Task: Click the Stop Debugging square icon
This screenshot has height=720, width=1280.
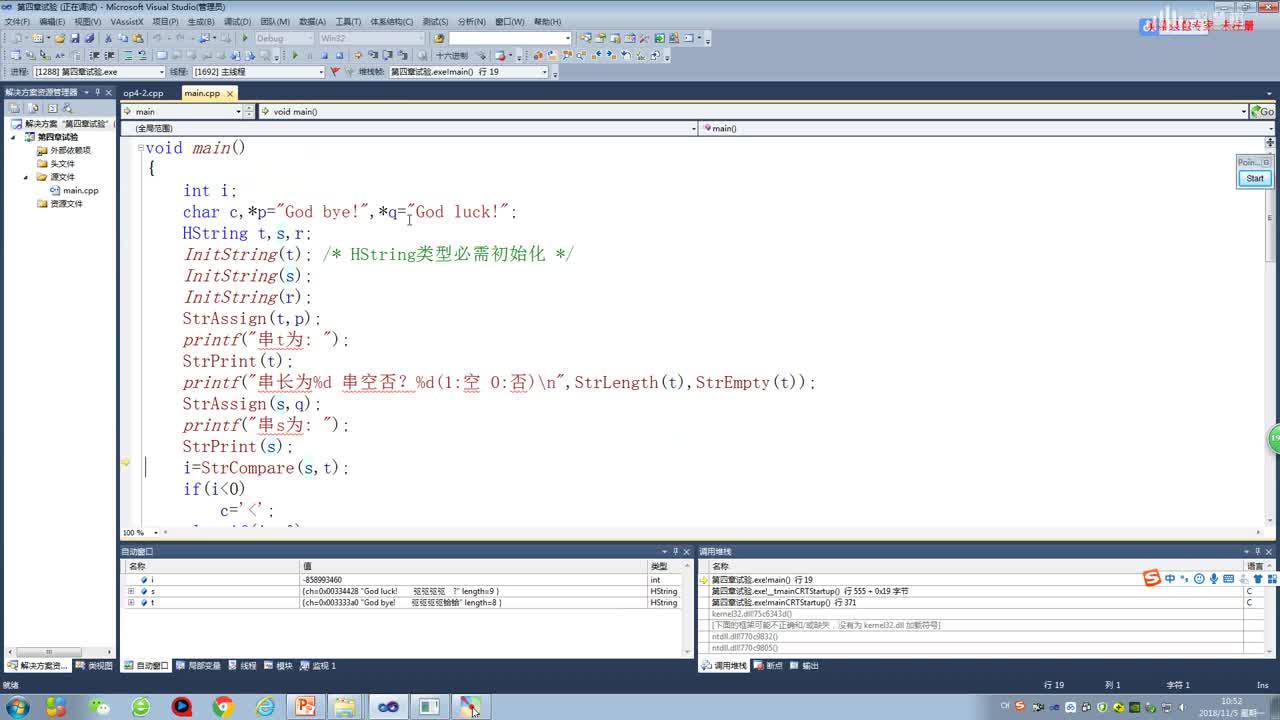Action: pyautogui.click(x=325, y=55)
